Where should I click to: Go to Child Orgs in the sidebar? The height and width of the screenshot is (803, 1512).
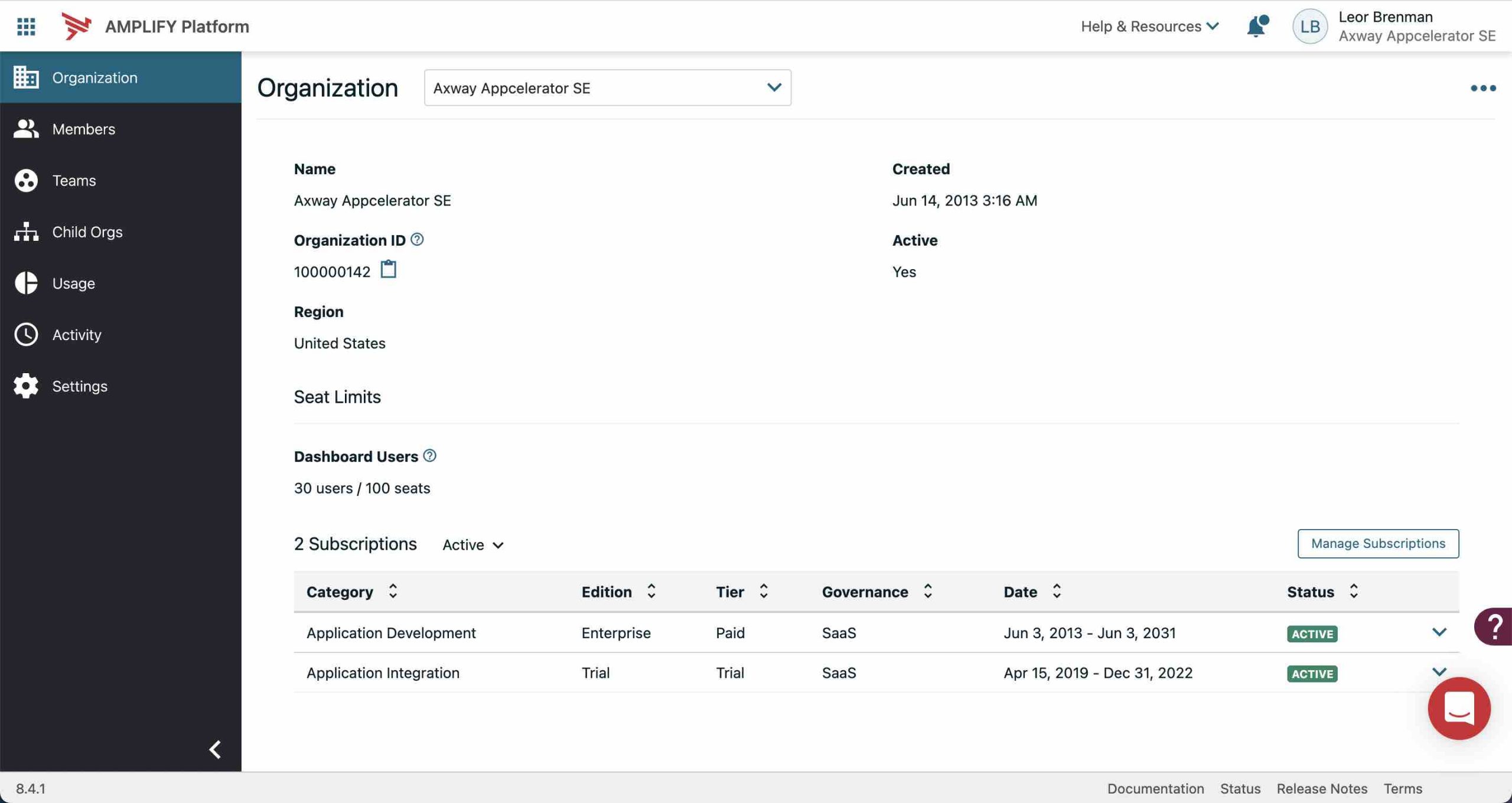click(x=120, y=231)
